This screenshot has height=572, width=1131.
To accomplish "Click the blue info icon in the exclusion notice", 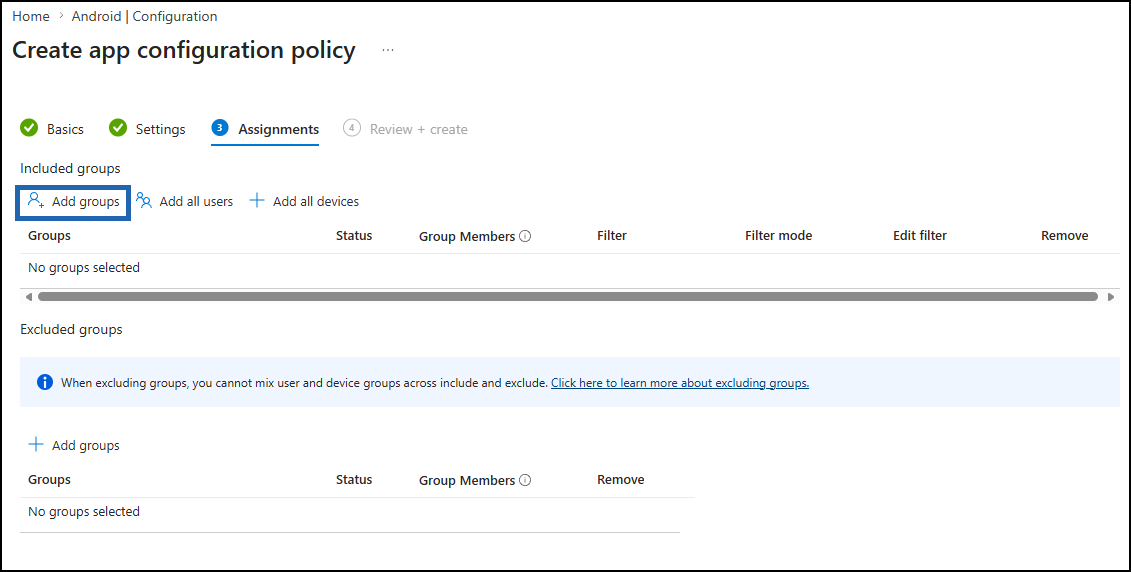I will 45,382.
